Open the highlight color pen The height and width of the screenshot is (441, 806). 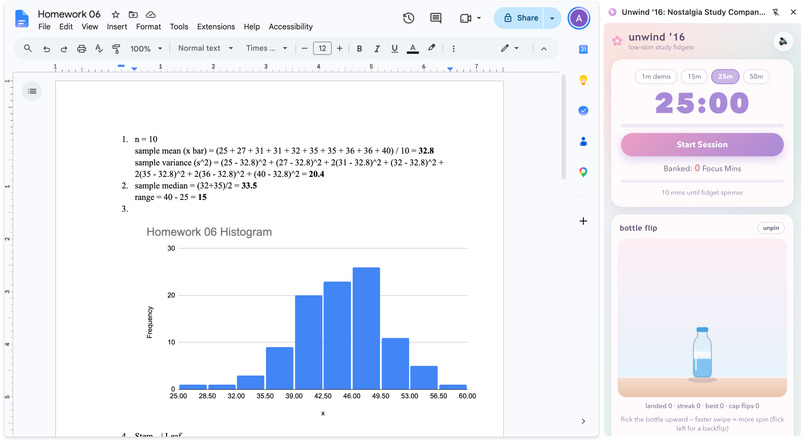pos(431,48)
